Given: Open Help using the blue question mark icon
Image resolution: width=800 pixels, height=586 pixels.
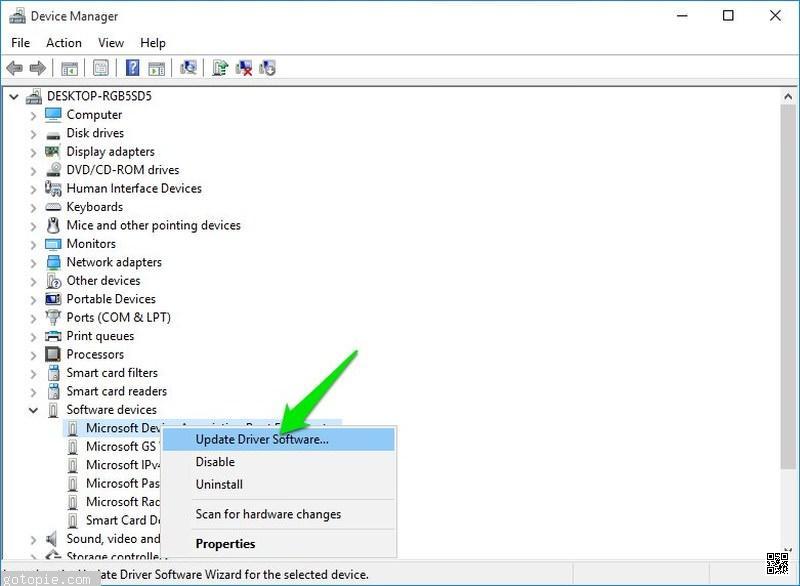Looking at the screenshot, I should click(x=132, y=68).
